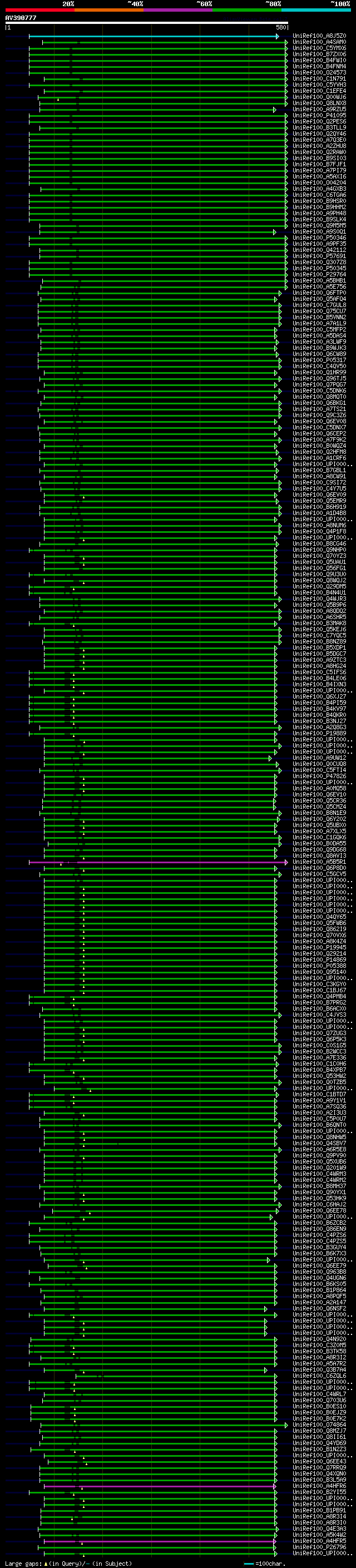356x1568 pixels.
Task: Select the UniRef100_B3TLL9 label
Action: coord(319,128)
